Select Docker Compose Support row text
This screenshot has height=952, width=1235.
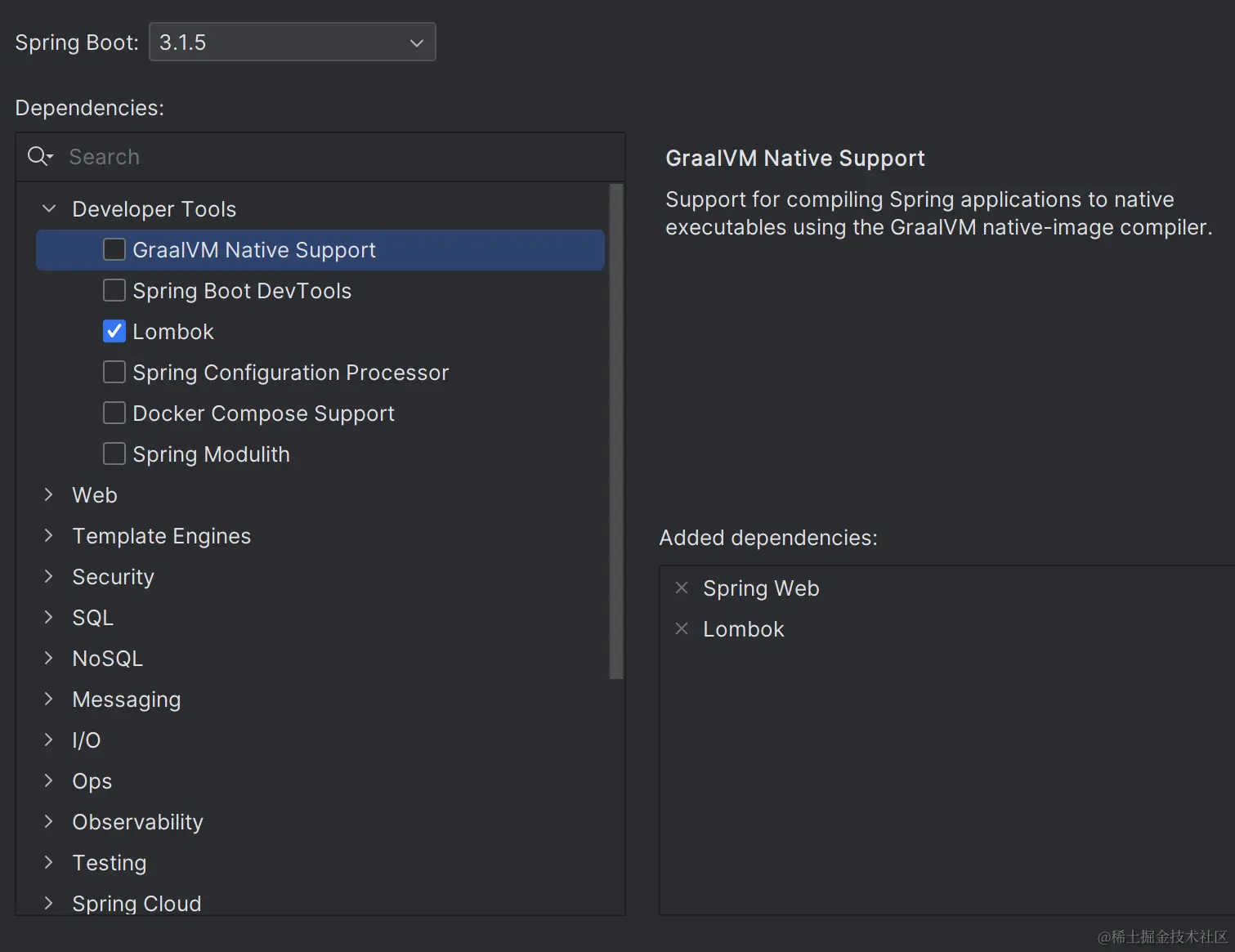[263, 413]
